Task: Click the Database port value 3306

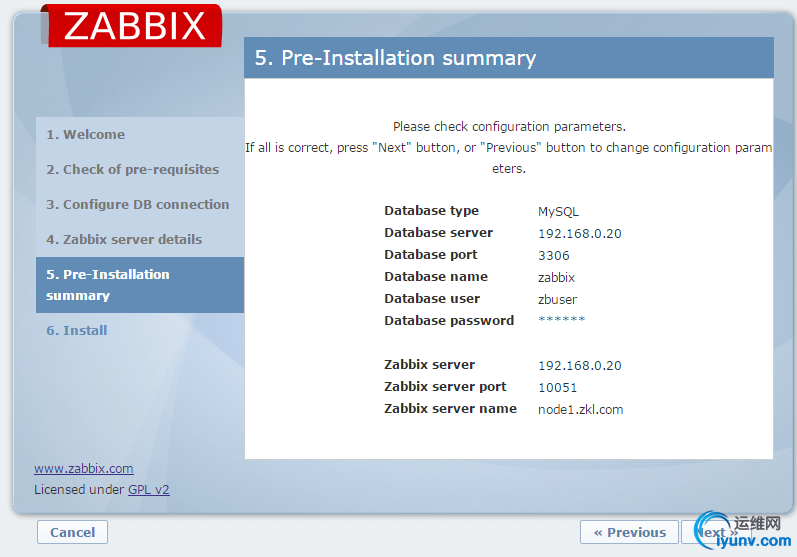Action: point(554,255)
